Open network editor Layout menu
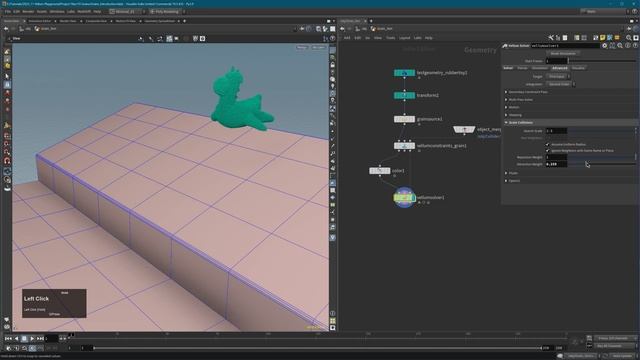Screen dimensions: 640x360 pyautogui.click(x=404, y=38)
